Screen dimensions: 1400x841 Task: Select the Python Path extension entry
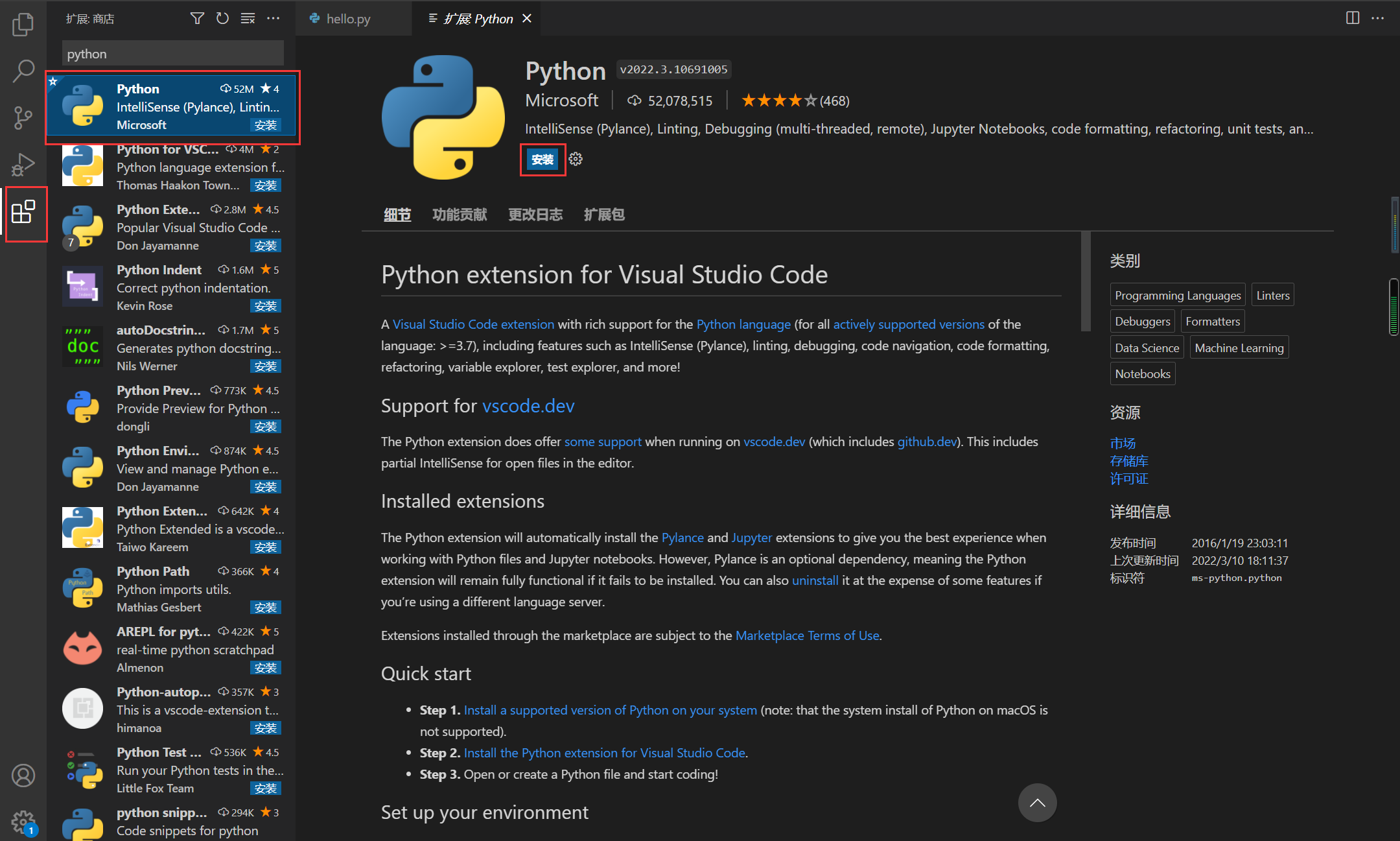[x=172, y=589]
